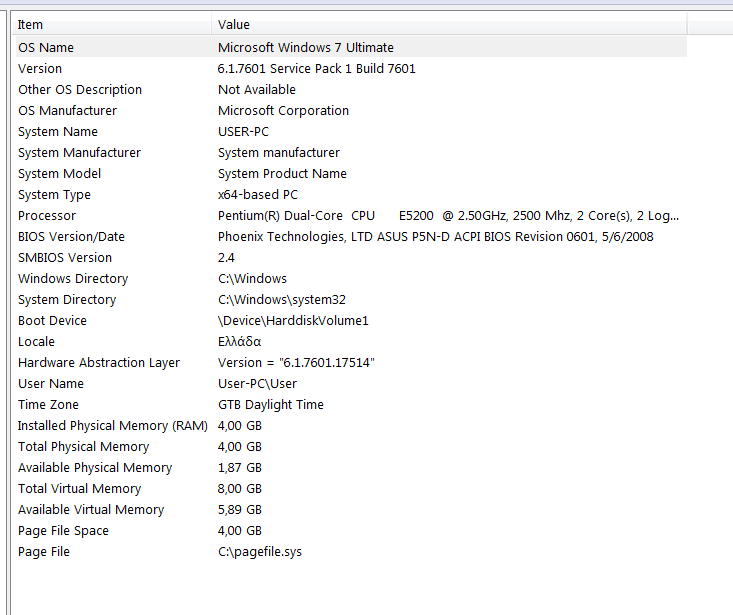Select the Phoenix Technologies BIOS value

(436, 237)
